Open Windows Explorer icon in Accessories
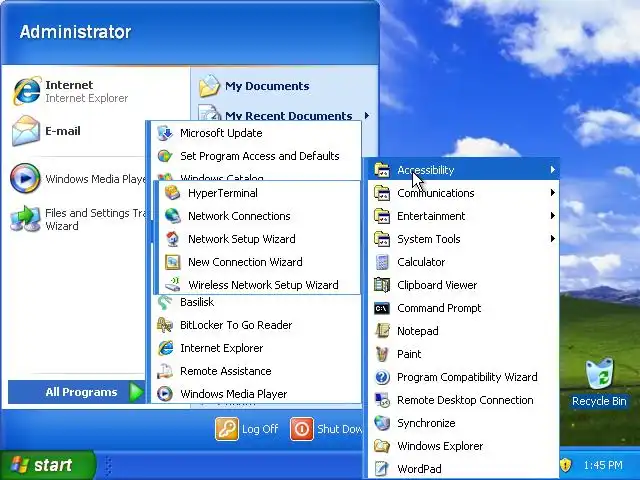The width and height of the screenshot is (640, 480). (x=382, y=446)
